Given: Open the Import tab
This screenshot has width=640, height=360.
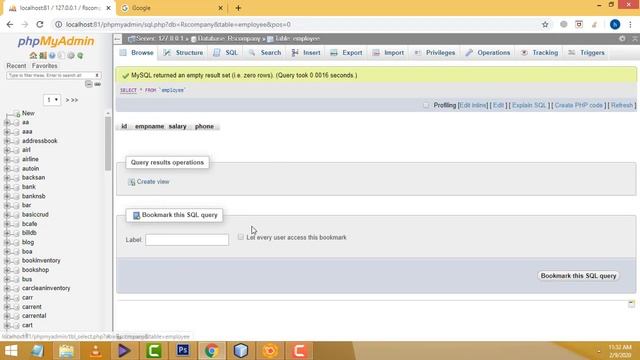Looking at the screenshot, I should click(x=389, y=53).
